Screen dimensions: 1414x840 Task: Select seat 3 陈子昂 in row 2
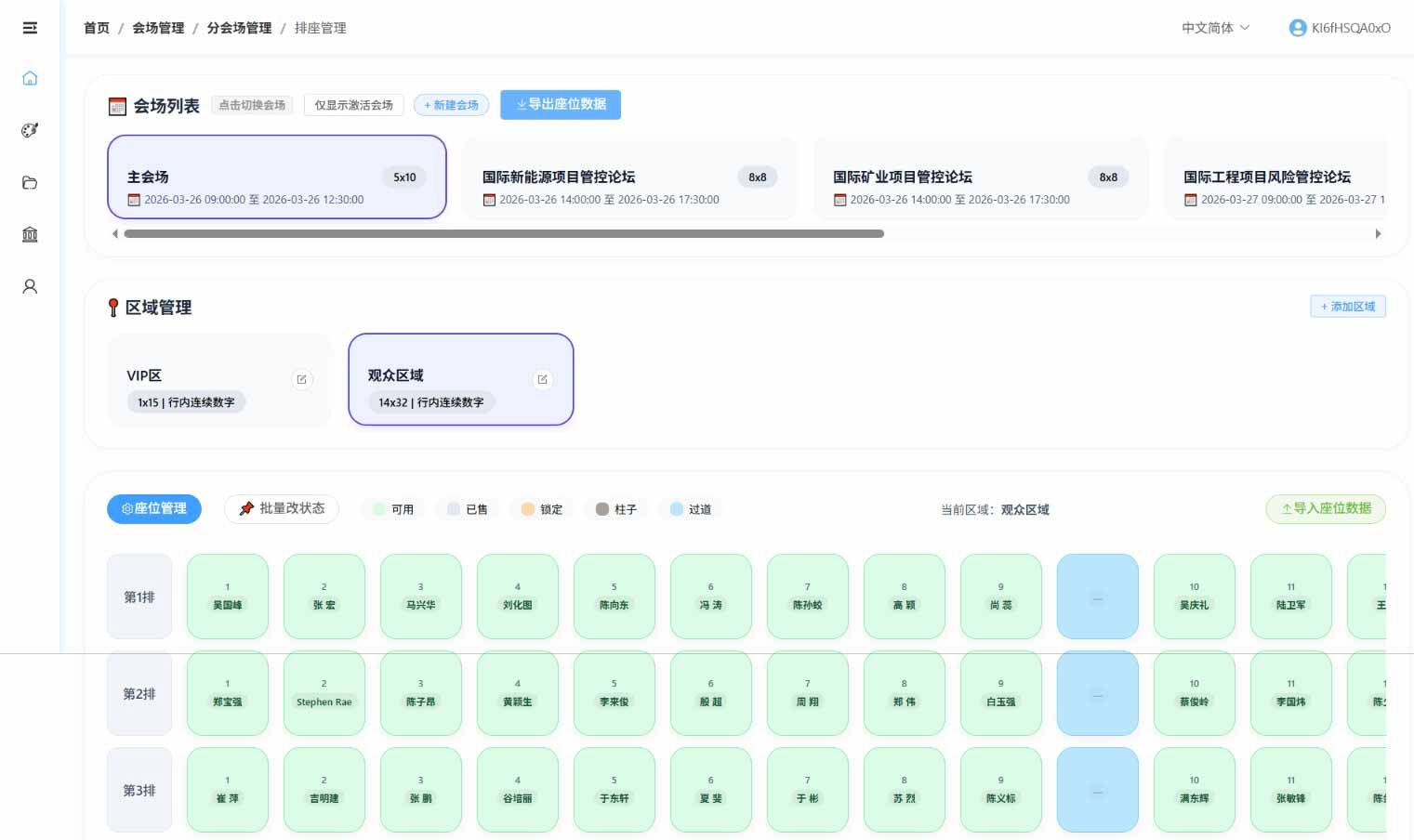(x=421, y=693)
